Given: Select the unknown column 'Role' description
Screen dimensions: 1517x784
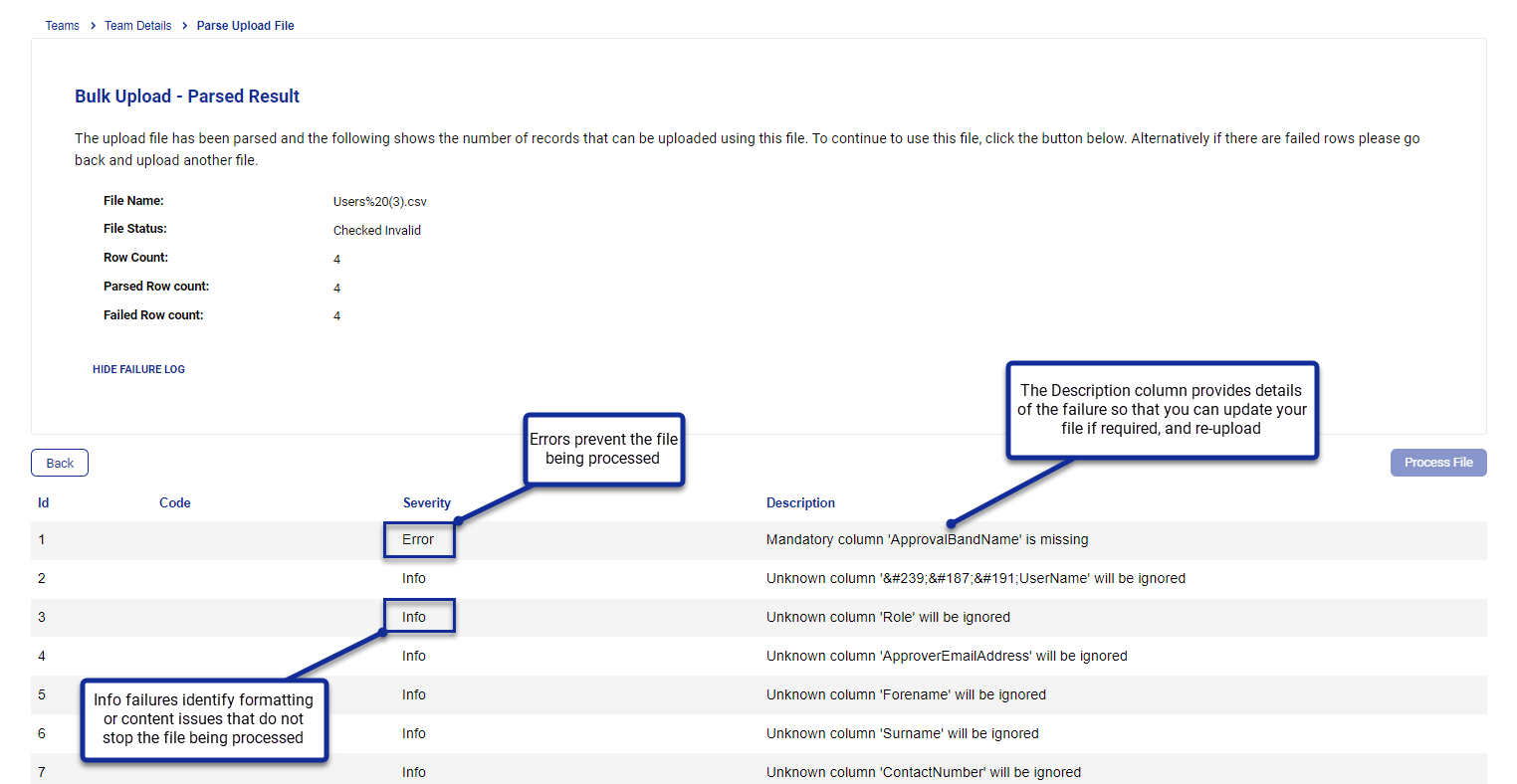Looking at the screenshot, I should point(888,617).
